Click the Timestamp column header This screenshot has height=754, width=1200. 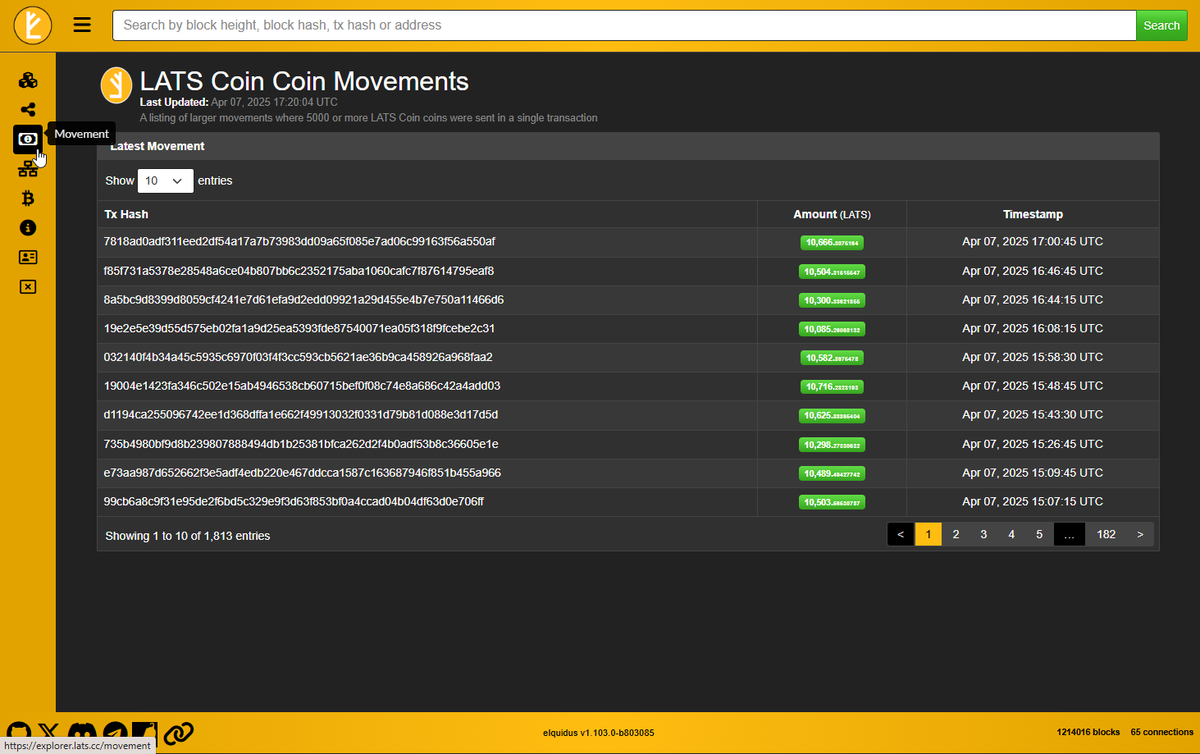point(1033,214)
